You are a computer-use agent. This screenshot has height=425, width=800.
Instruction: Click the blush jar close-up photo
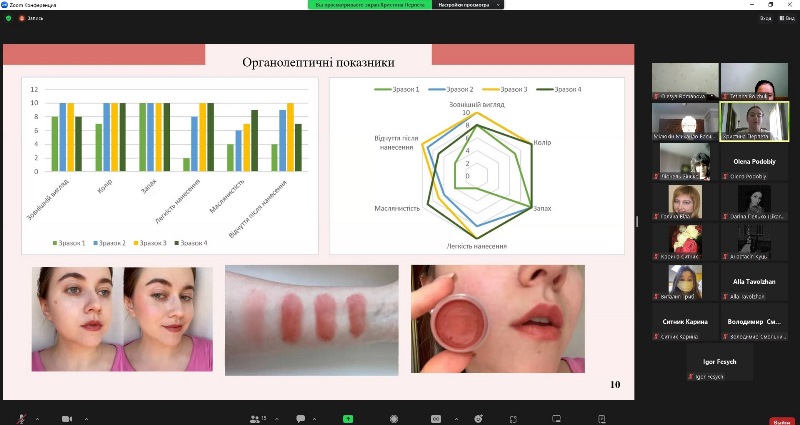[x=498, y=319]
